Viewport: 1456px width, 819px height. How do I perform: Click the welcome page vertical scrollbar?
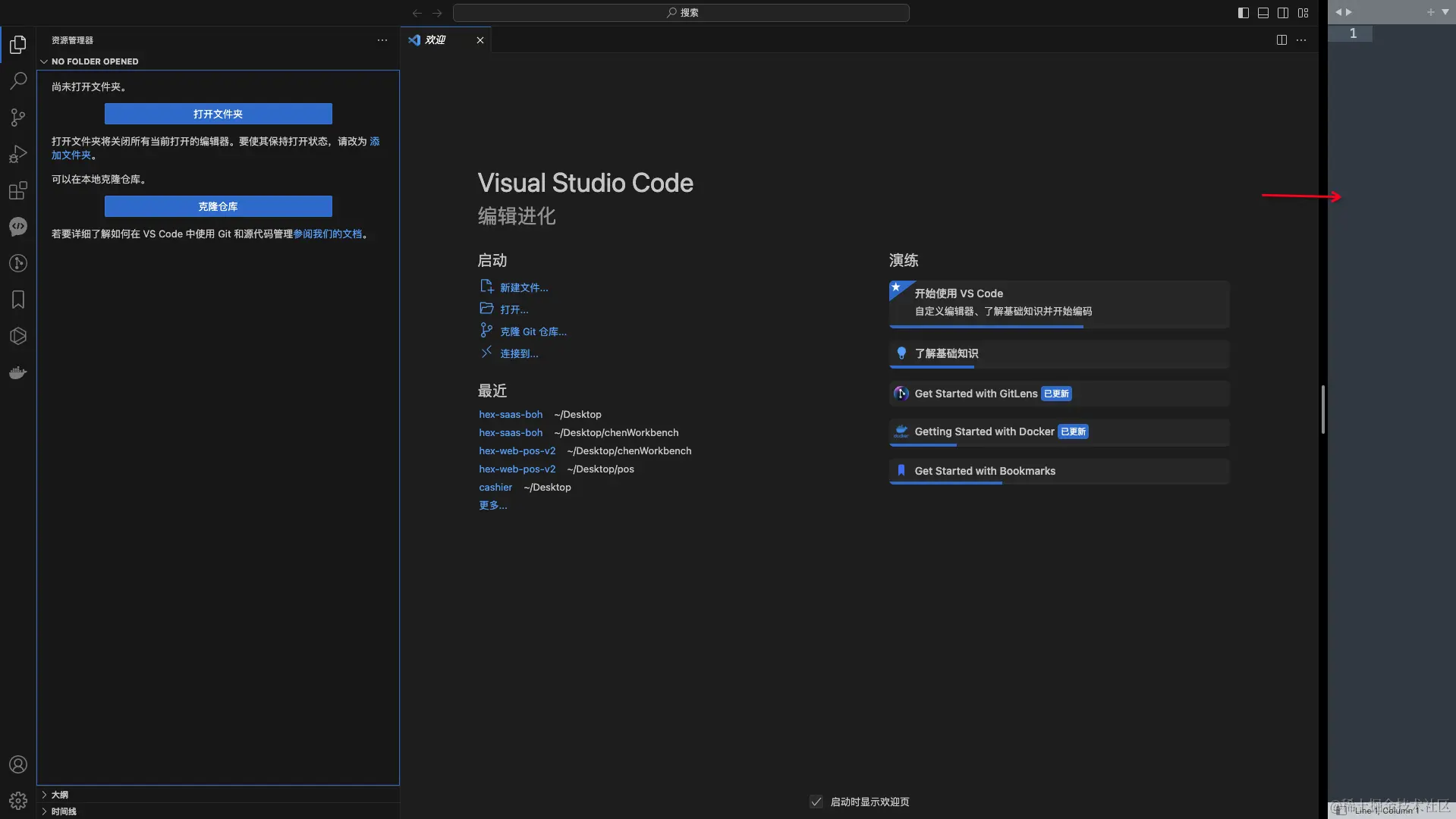click(1322, 409)
